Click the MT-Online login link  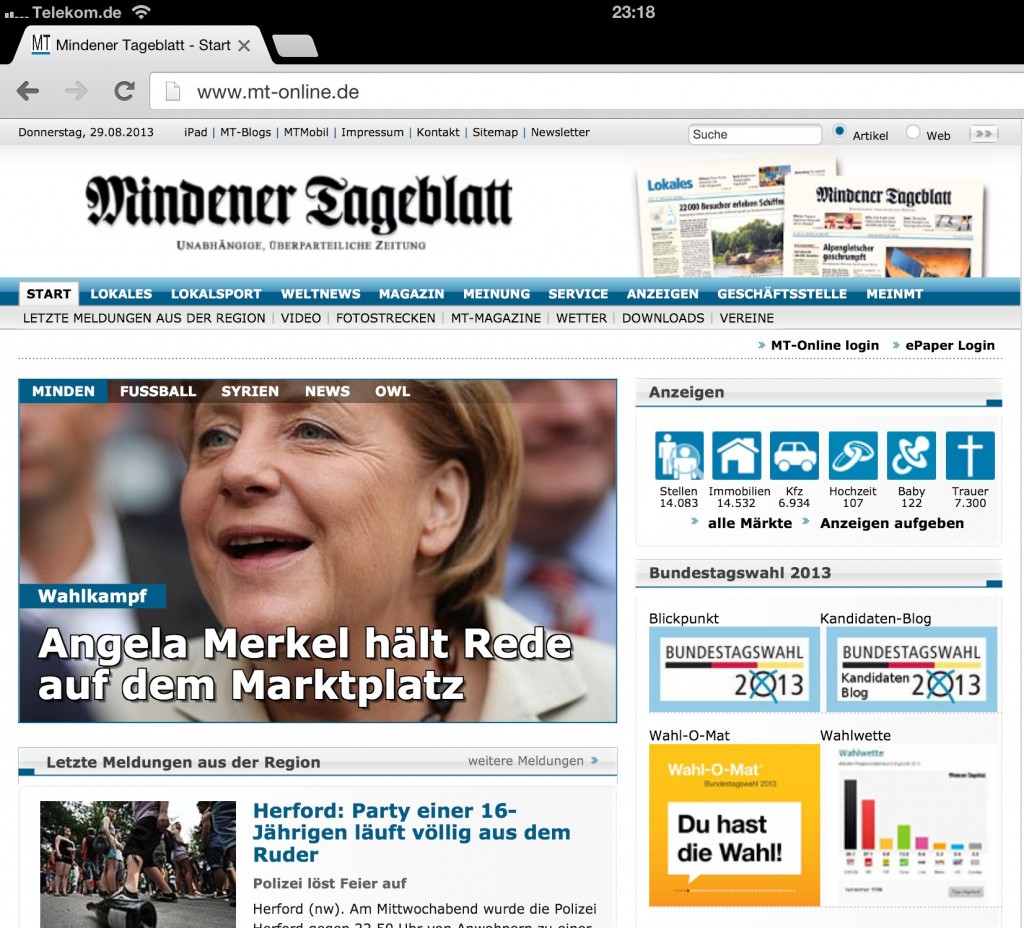[x=825, y=345]
